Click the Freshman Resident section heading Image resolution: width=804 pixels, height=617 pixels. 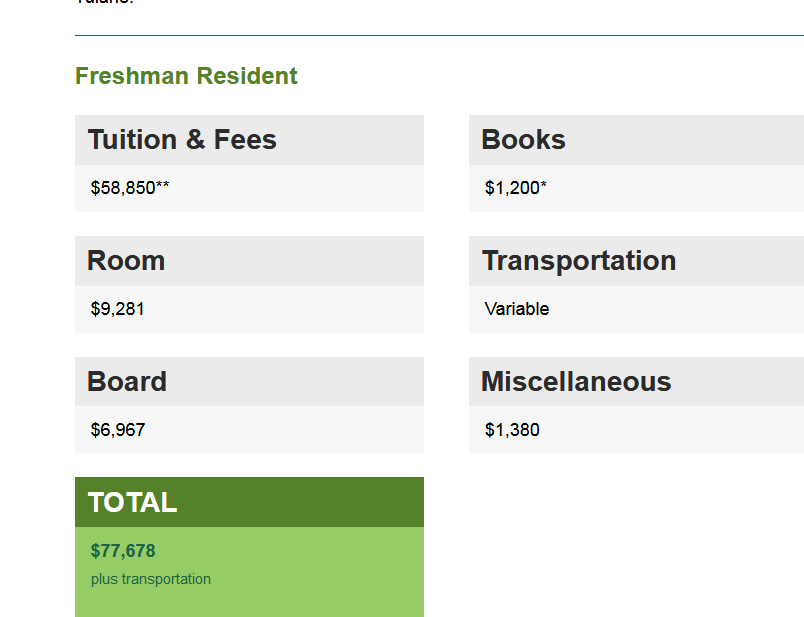(186, 76)
